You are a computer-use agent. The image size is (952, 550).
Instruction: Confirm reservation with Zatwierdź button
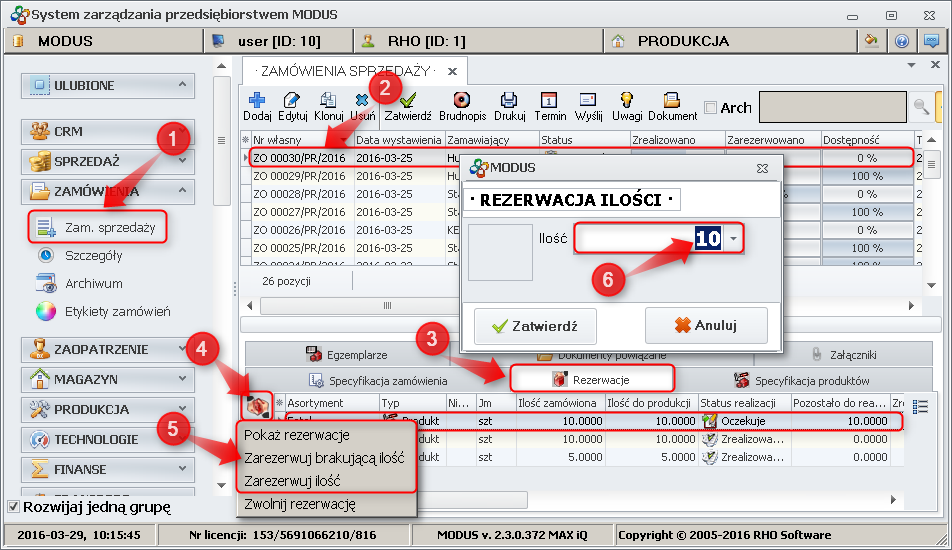[x=535, y=326]
